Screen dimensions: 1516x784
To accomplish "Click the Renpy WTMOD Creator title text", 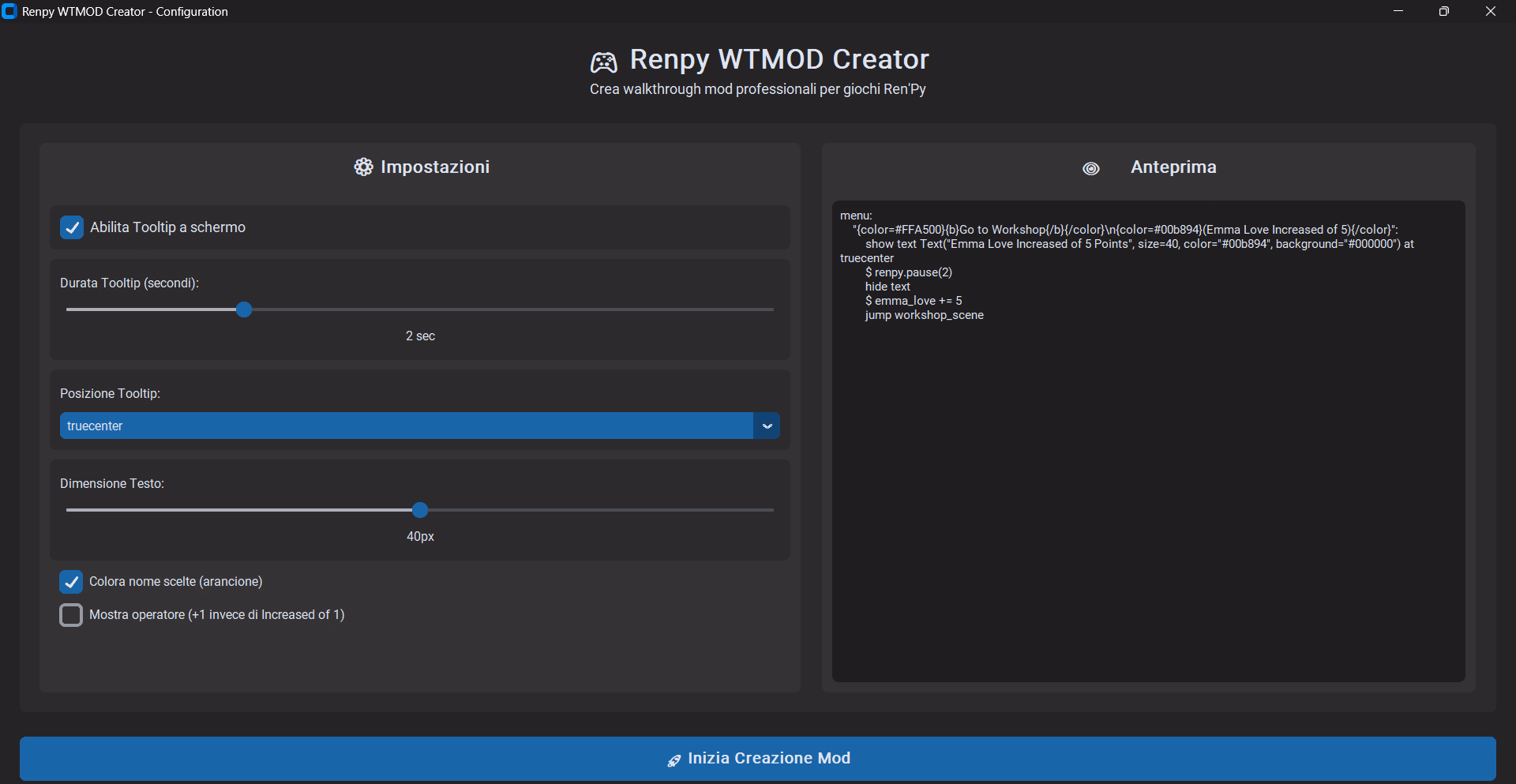I will point(779,59).
